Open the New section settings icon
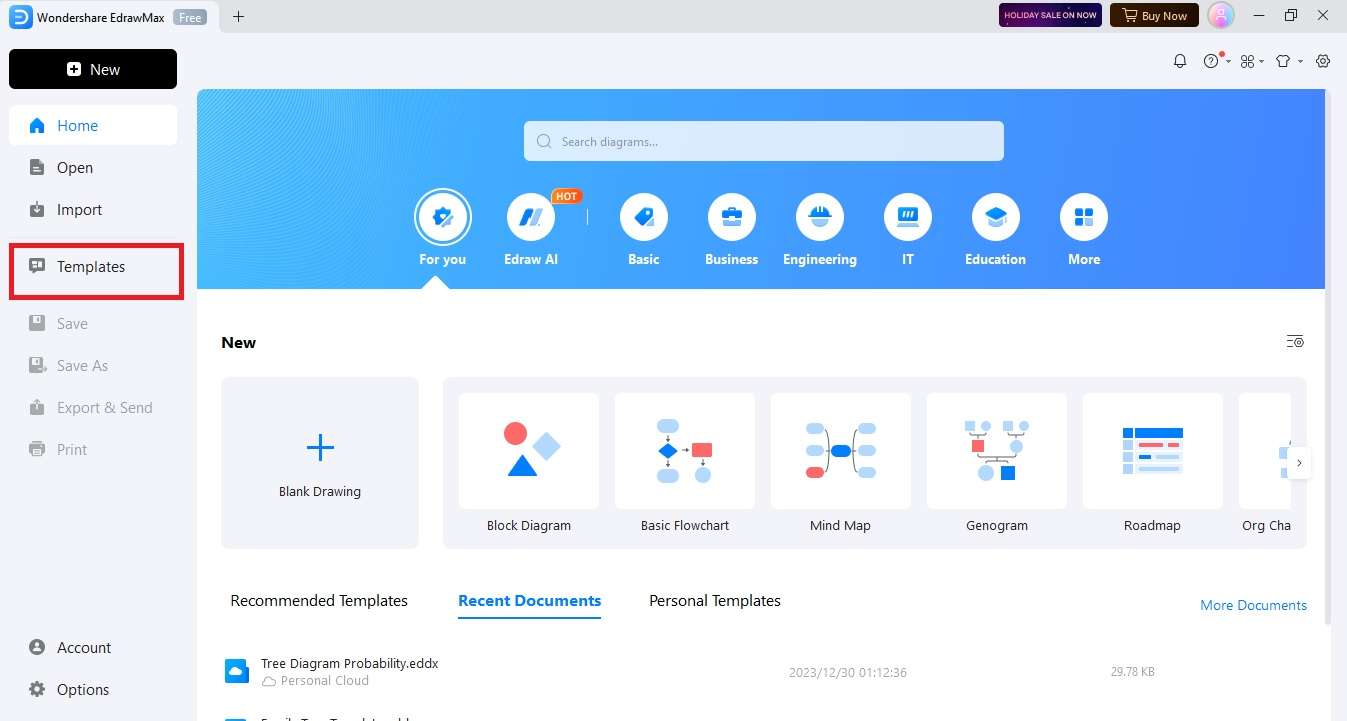 (1295, 342)
